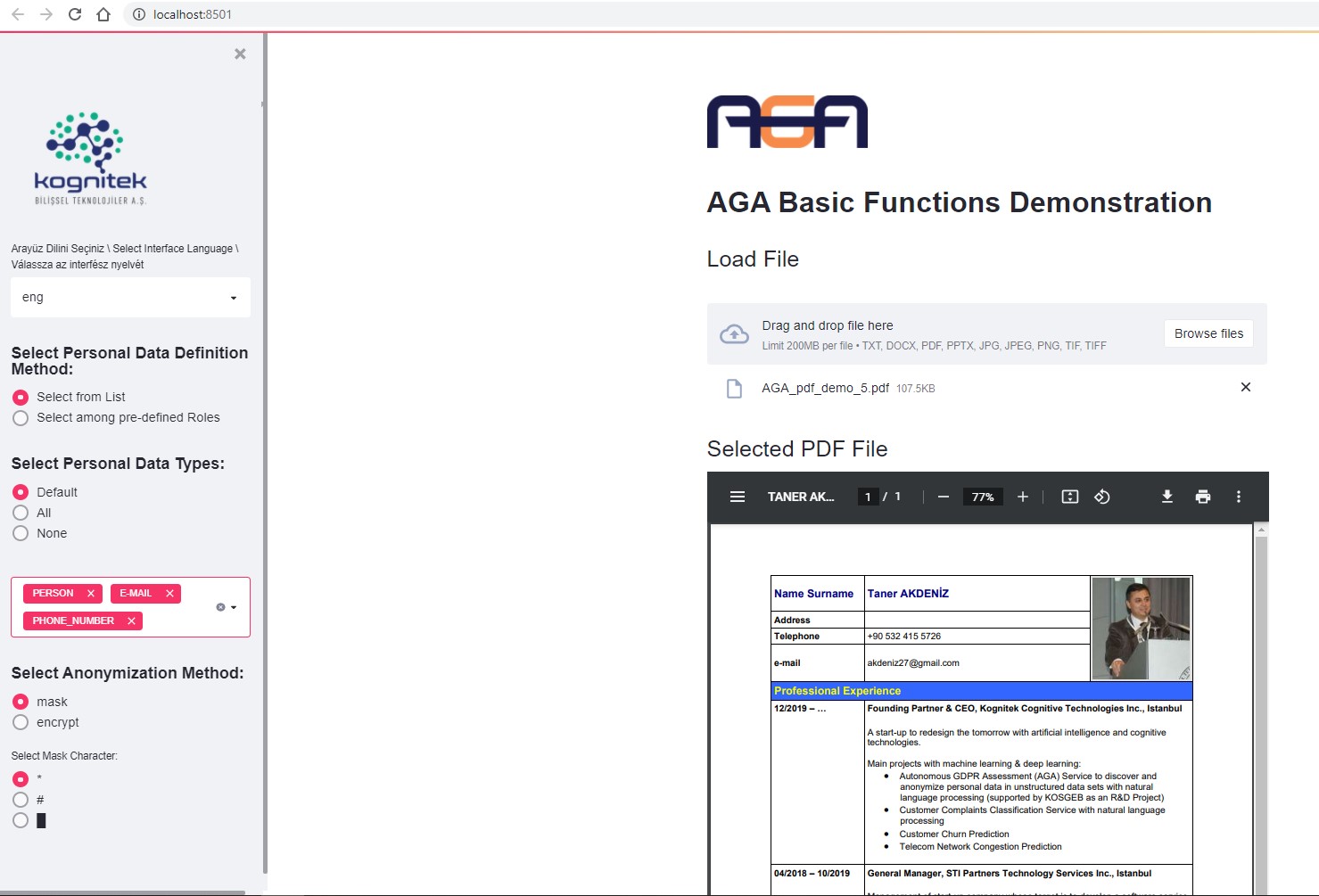Close the sidebar with the X icon
This screenshot has height=896, width=1319.
240,53
